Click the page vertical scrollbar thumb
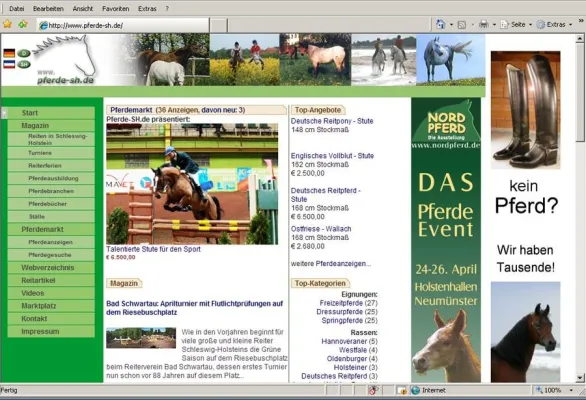Viewport: 586px width, 400px height. tap(580, 92)
